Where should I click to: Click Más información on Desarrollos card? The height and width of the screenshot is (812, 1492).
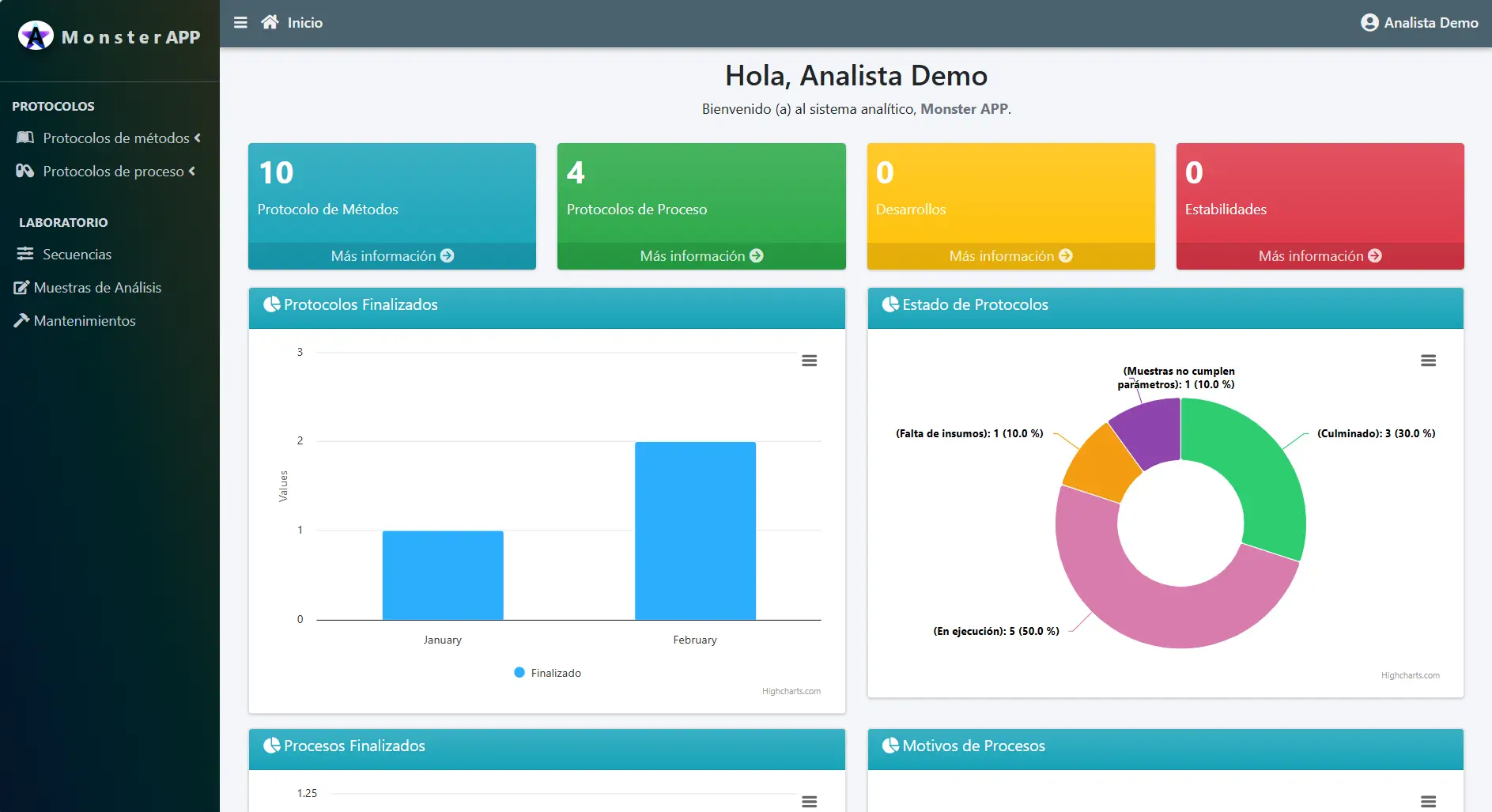tap(1010, 256)
